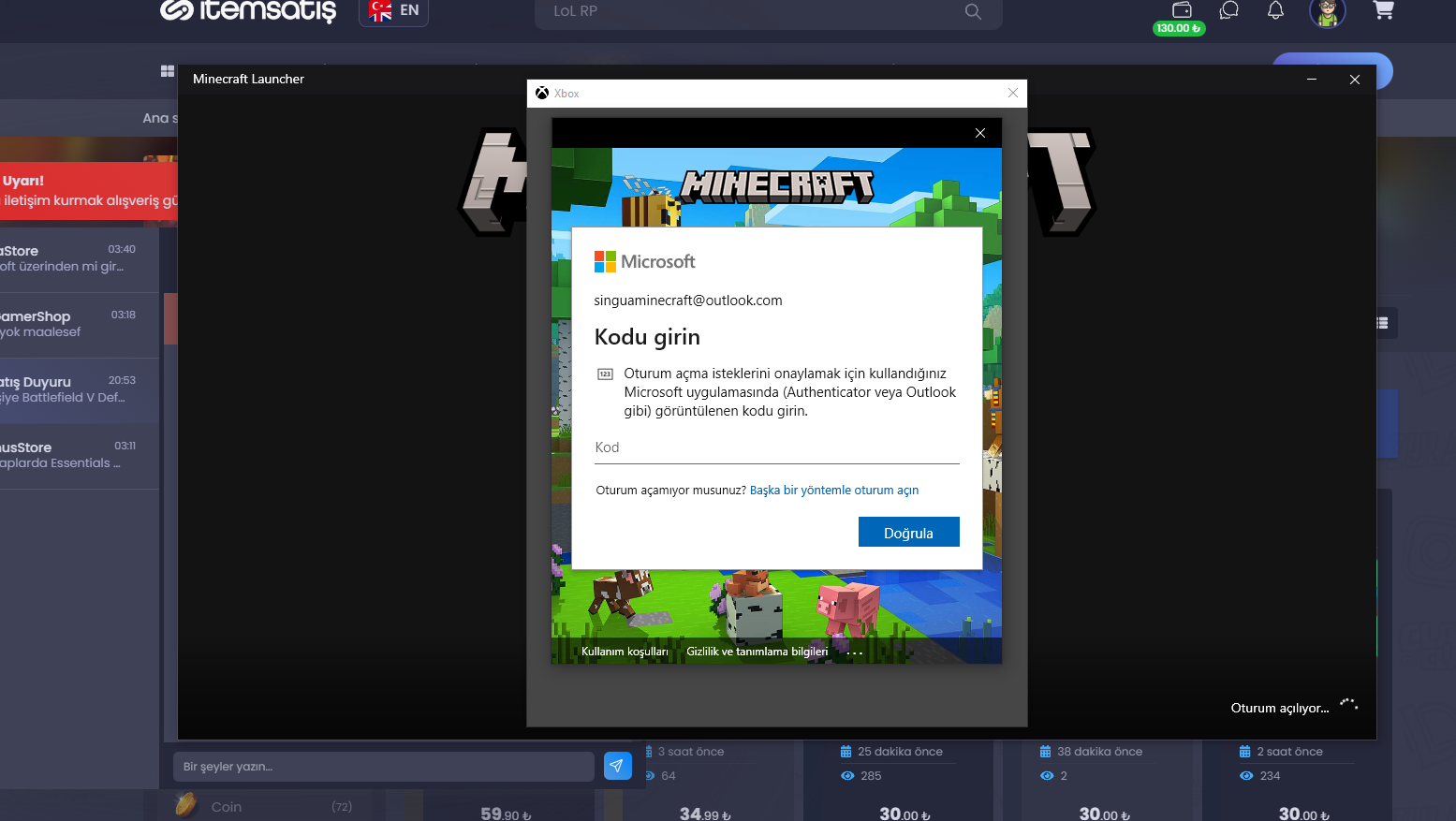Click the '2 saat önce' calendar icon
The image size is (1456, 821).
click(x=1245, y=752)
